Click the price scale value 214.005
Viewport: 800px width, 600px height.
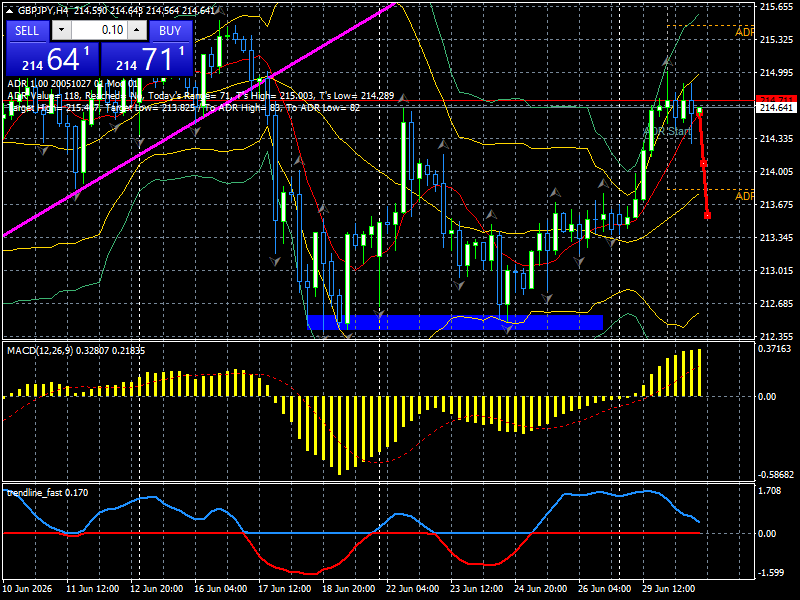(776, 171)
